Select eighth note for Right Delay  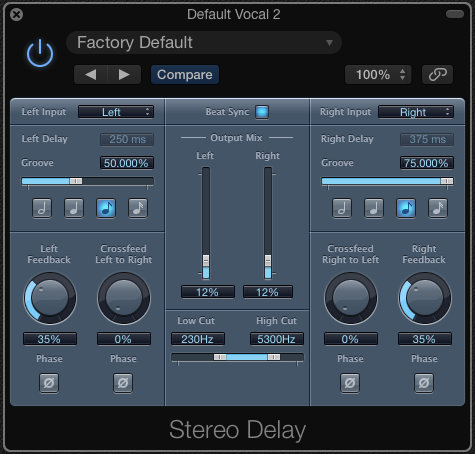click(x=406, y=208)
